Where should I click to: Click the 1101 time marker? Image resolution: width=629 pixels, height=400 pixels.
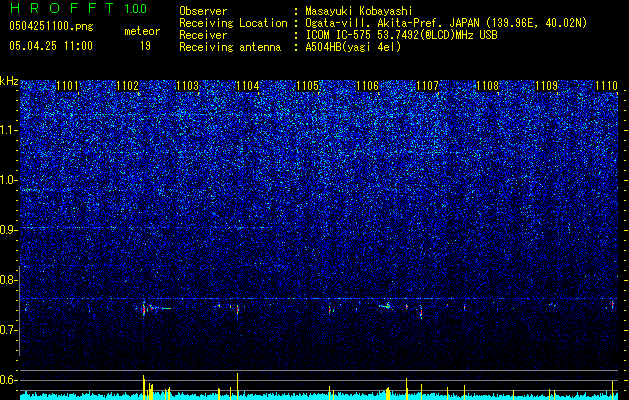[x=67, y=86]
